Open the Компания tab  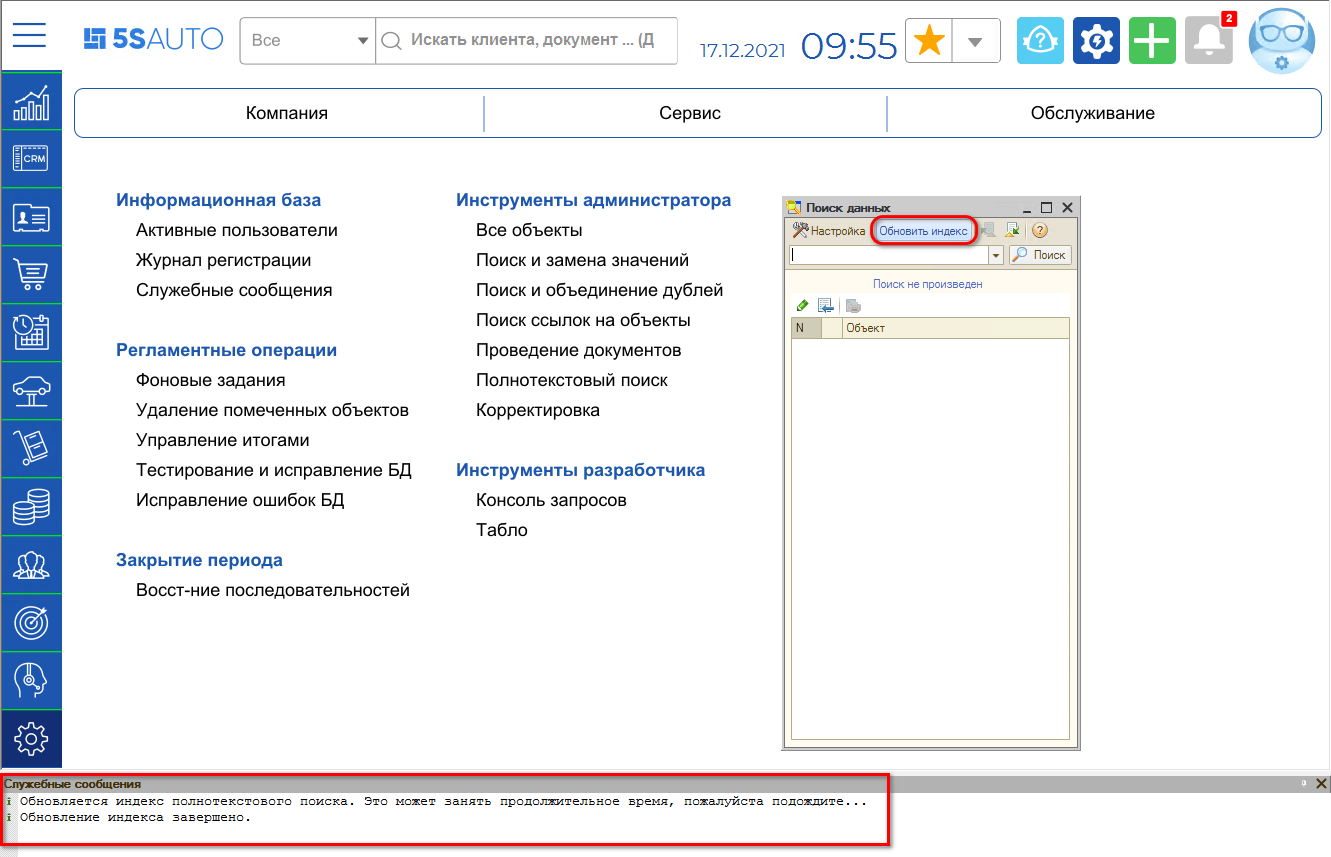(x=287, y=113)
